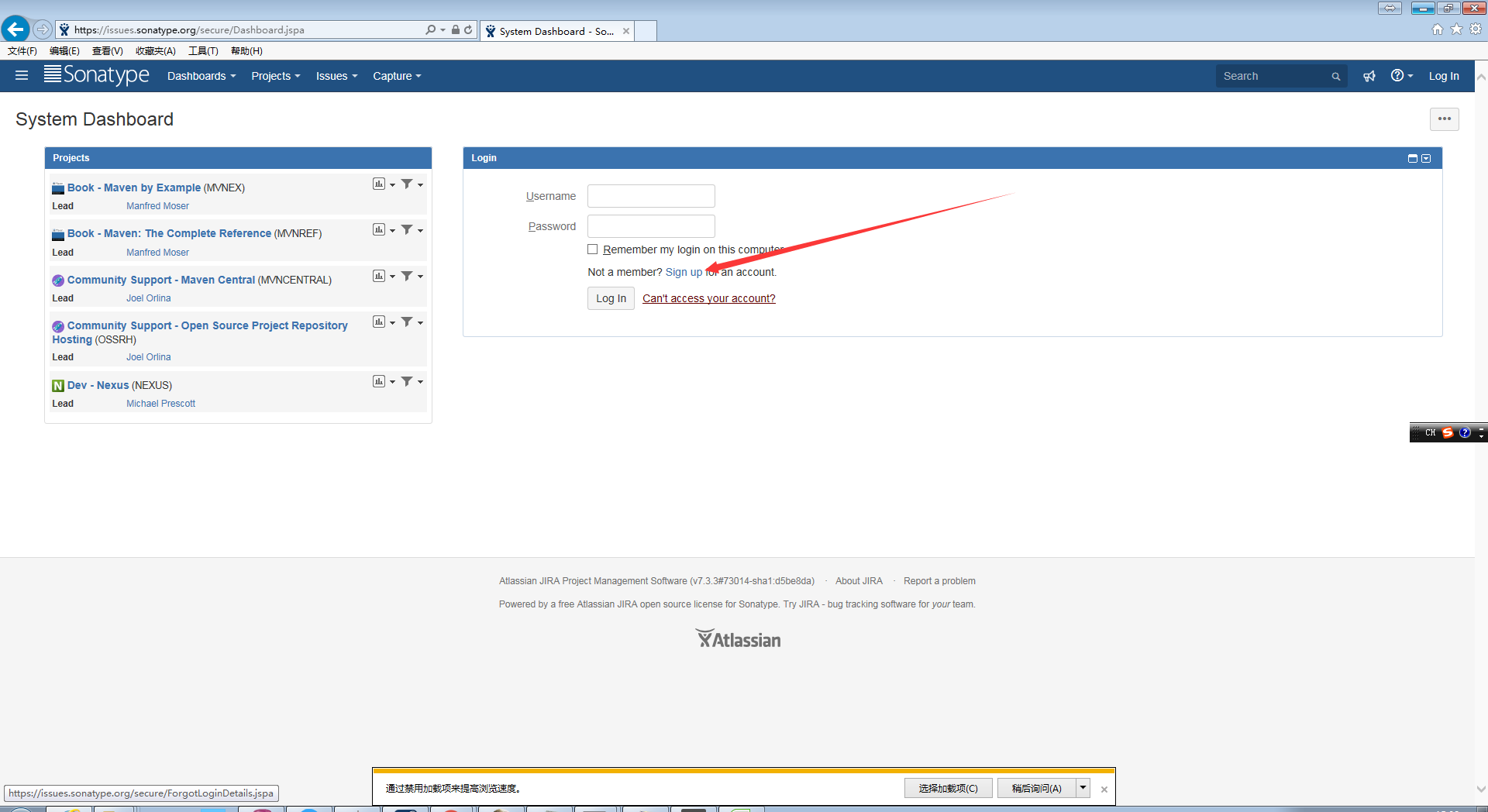Click the browser back arrow button
The image size is (1488, 812).
tap(15, 29)
